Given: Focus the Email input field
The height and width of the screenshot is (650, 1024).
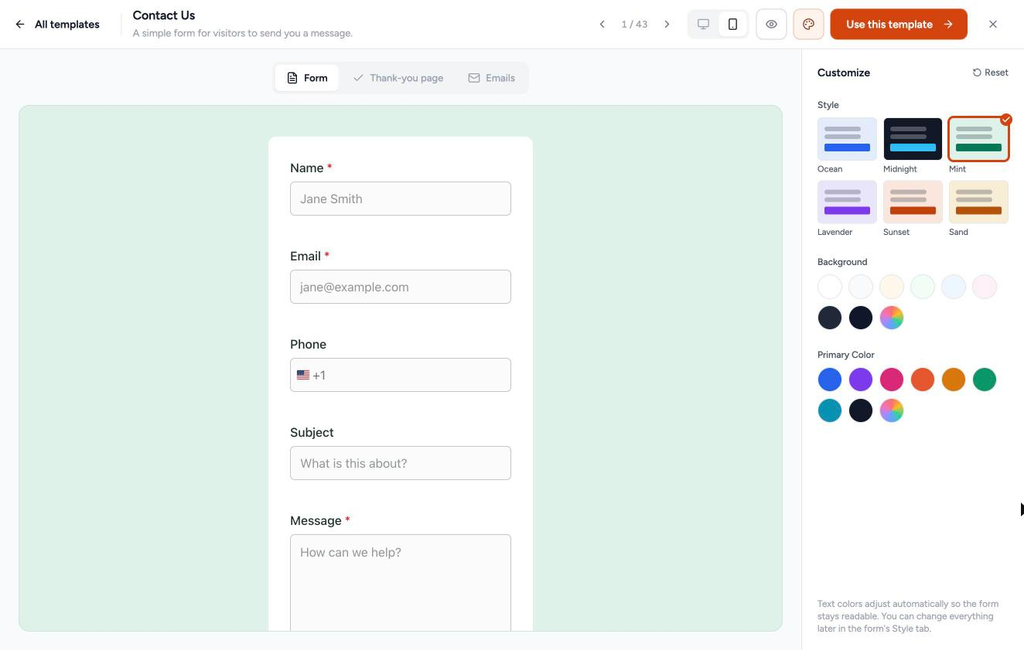Looking at the screenshot, I should click(x=400, y=287).
